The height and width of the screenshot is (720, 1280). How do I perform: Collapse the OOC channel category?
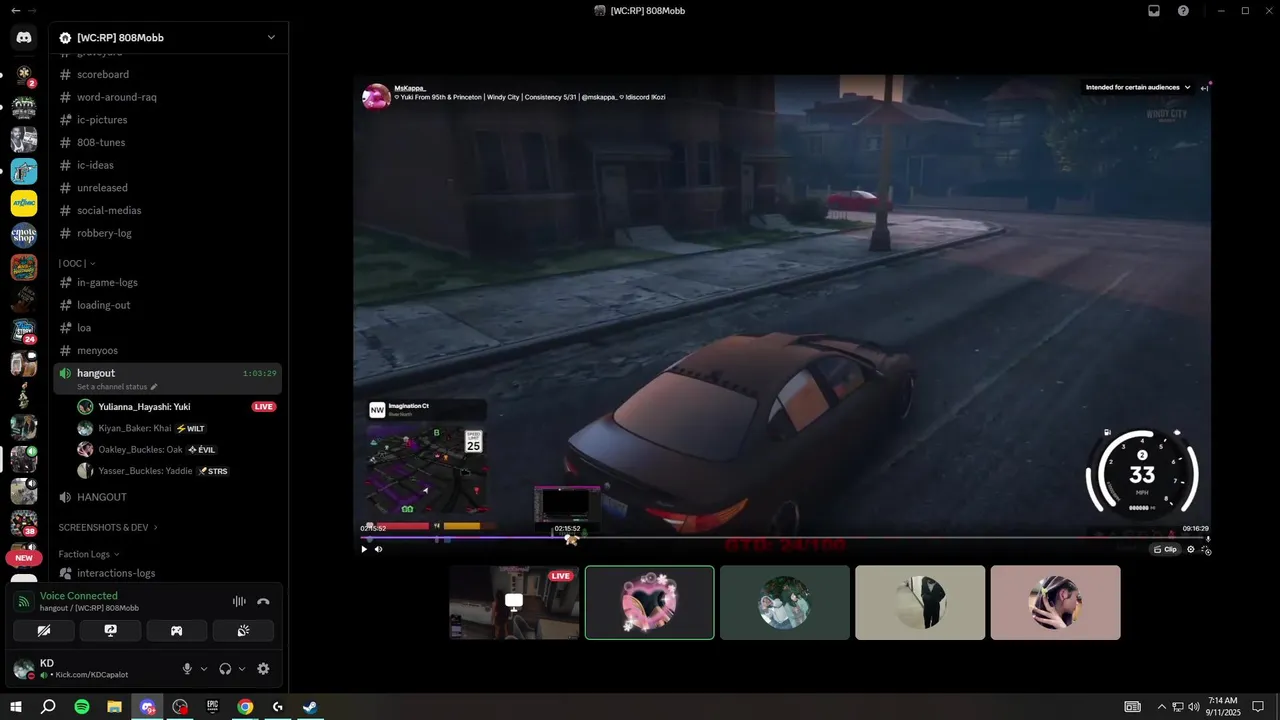click(77, 263)
